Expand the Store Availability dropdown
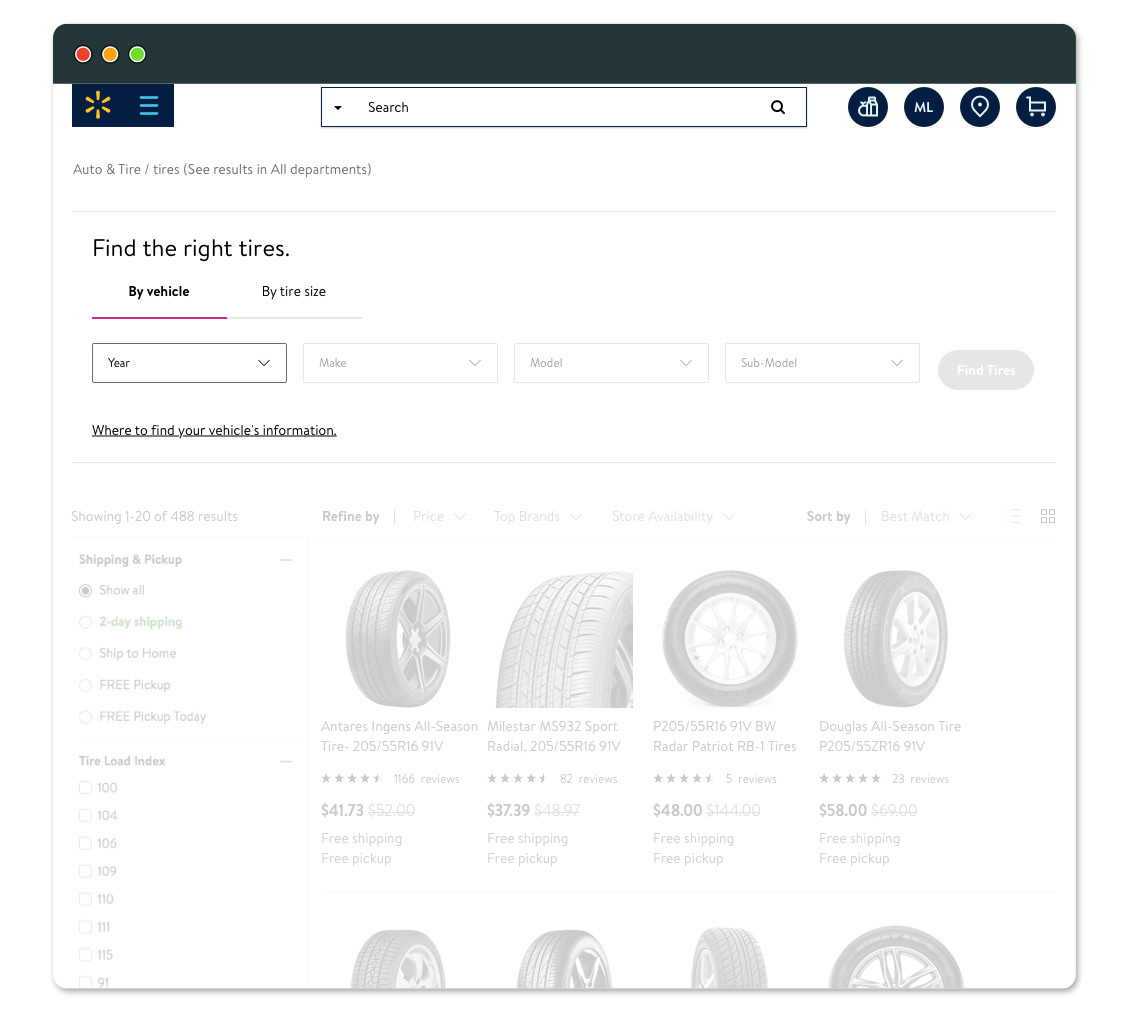Screen dimensions: 1127x1019 673,517
